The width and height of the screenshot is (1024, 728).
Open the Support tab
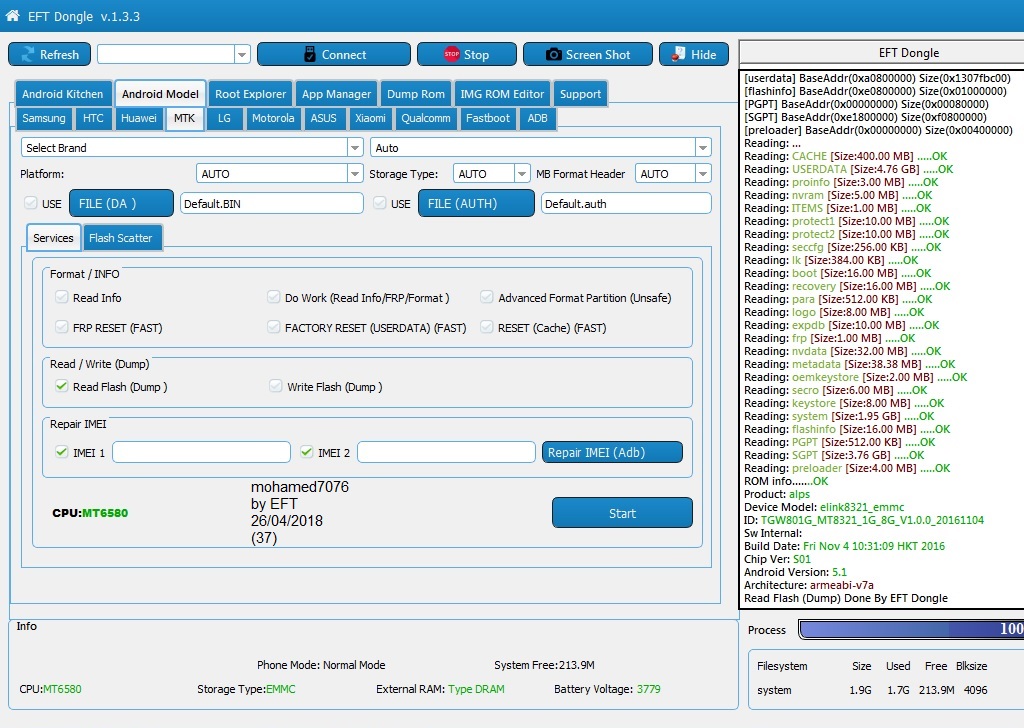click(580, 94)
